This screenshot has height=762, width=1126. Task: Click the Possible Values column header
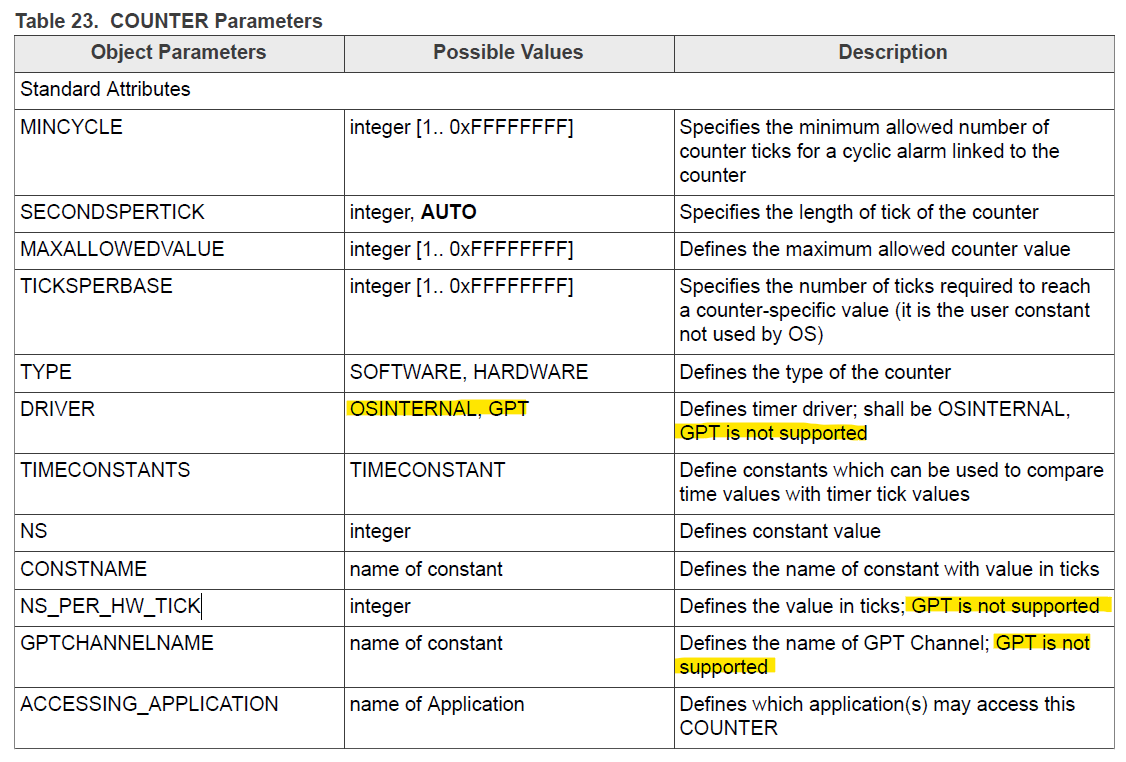[508, 53]
